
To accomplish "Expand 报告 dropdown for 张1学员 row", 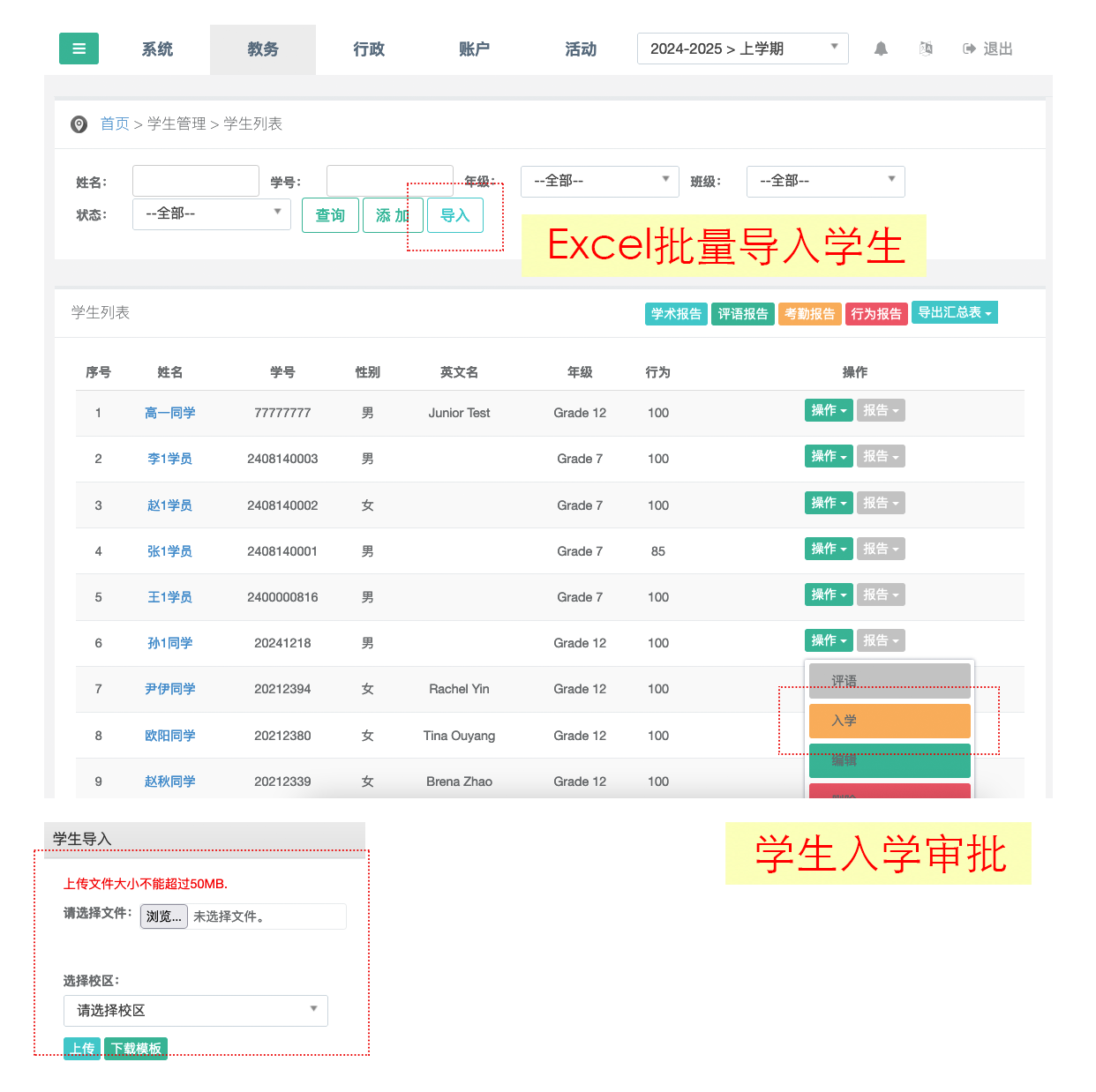I will click(x=881, y=549).
